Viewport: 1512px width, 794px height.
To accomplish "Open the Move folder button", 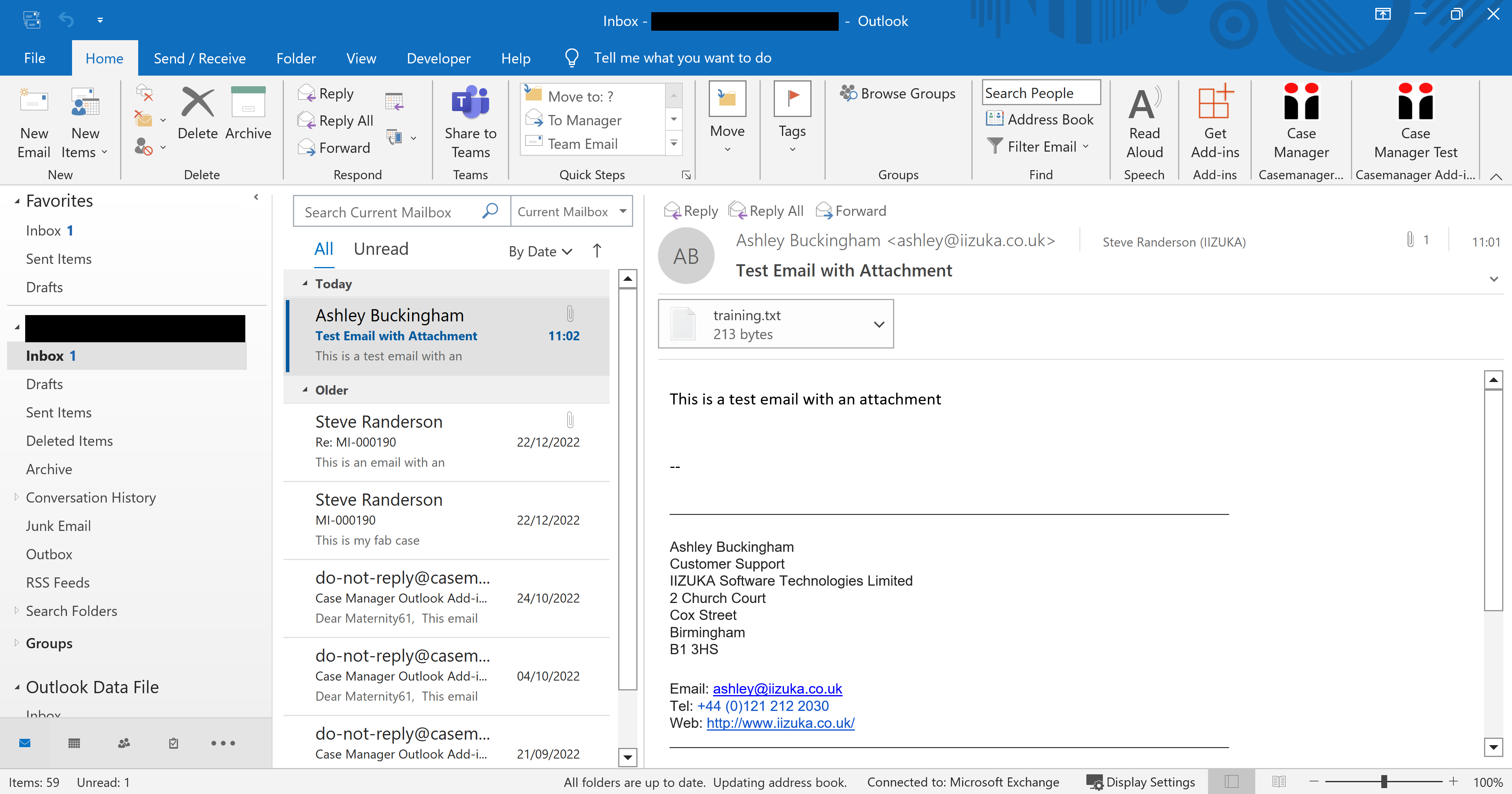I will [727, 117].
